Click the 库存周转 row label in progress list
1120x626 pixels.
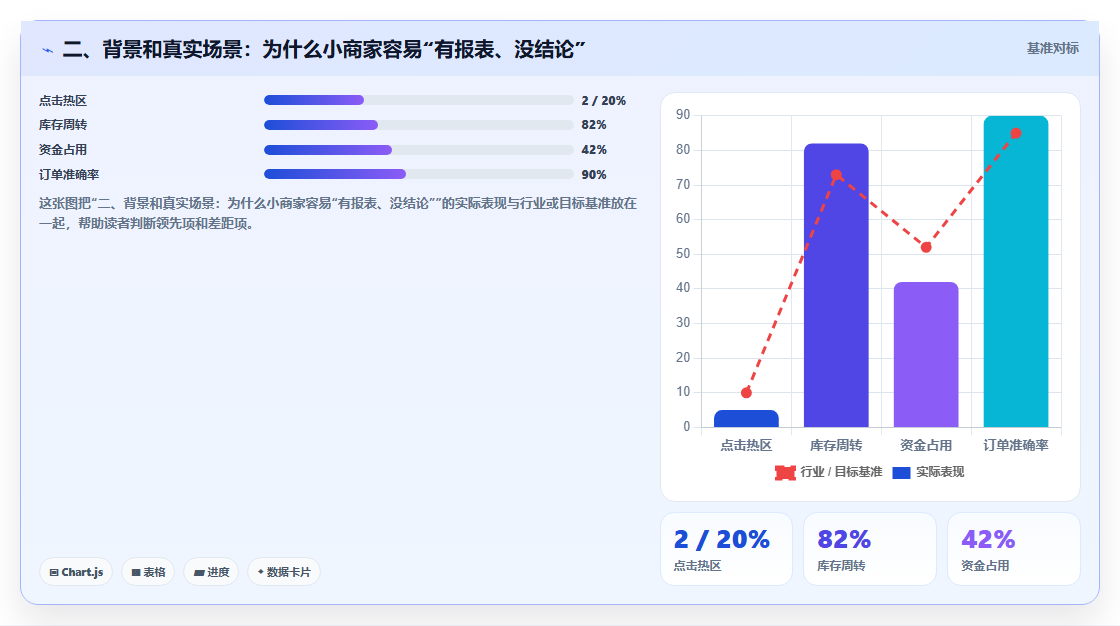pyautogui.click(x=63, y=125)
